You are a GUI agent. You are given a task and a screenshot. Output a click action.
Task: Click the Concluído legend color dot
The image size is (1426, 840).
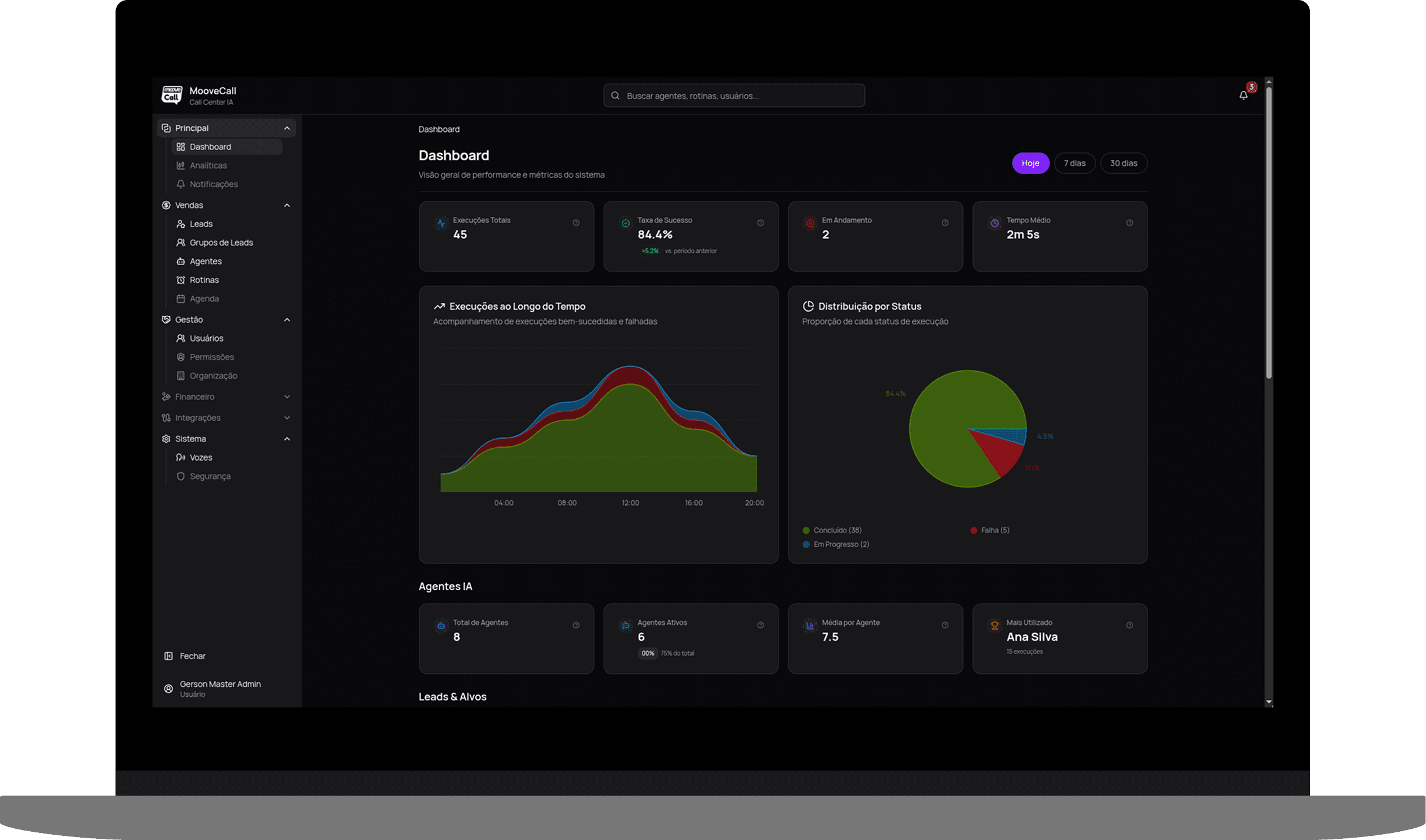(x=806, y=530)
